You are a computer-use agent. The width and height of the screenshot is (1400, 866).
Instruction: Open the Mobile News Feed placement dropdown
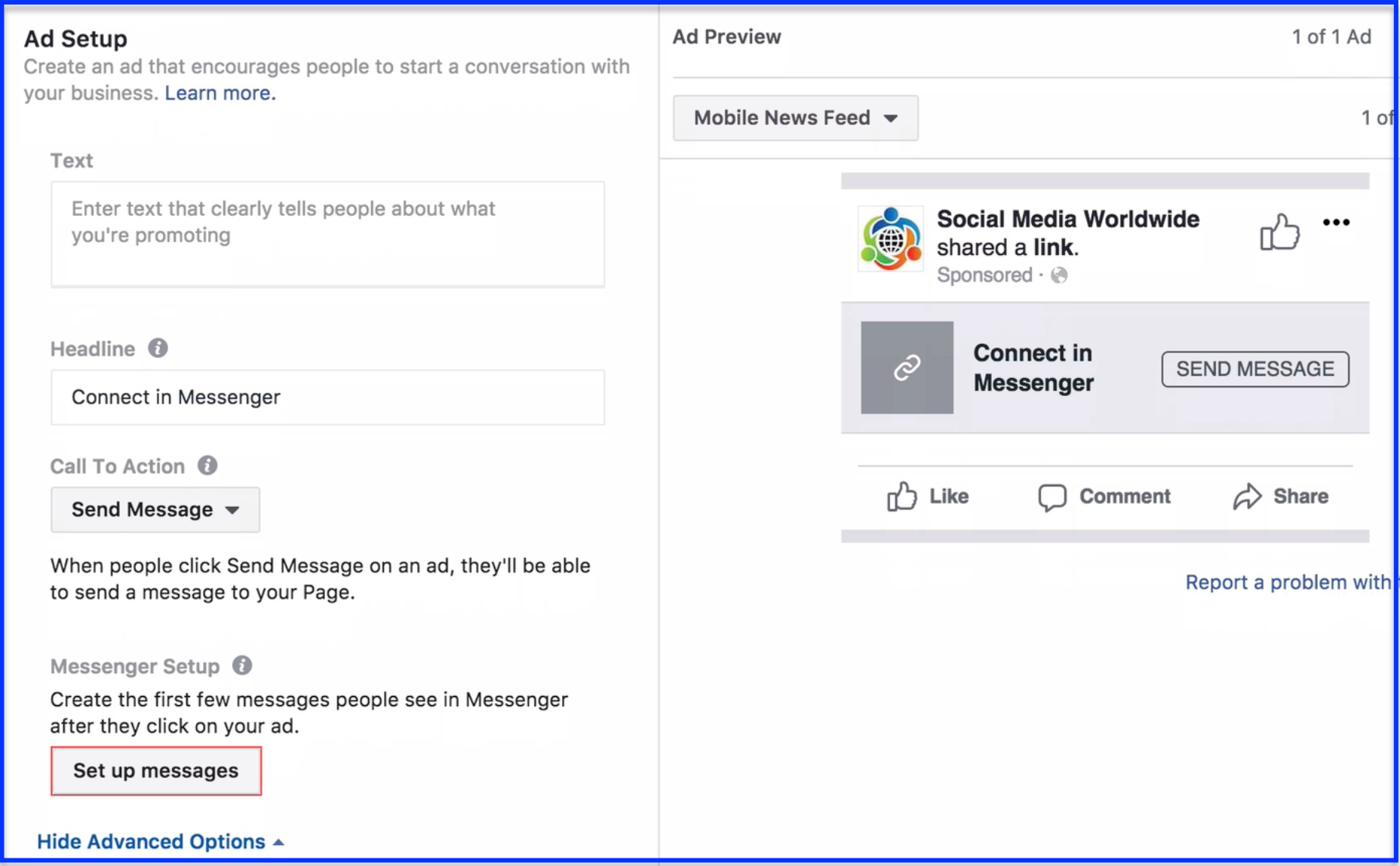coord(796,118)
